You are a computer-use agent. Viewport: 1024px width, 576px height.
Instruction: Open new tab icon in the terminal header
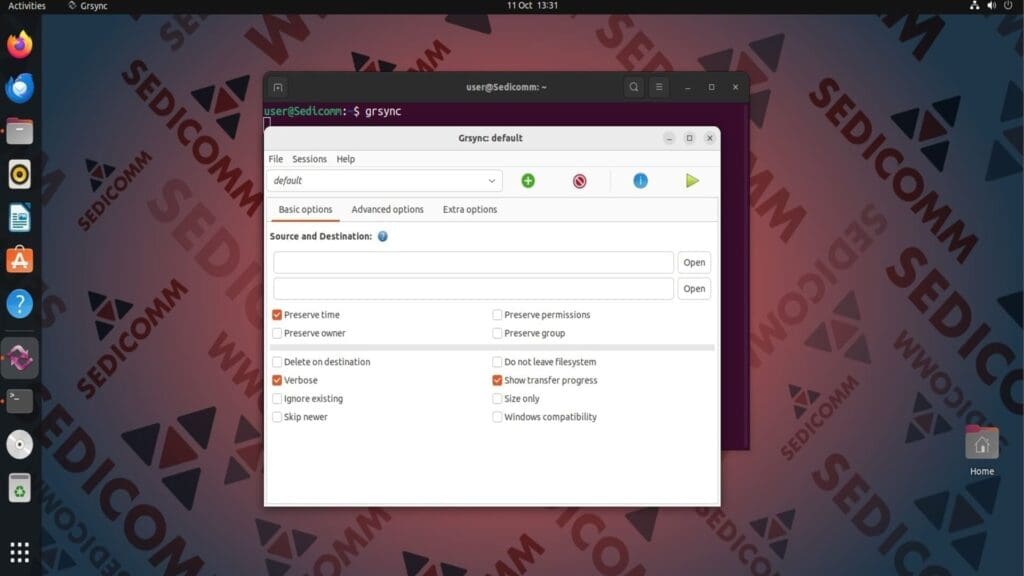click(278, 88)
